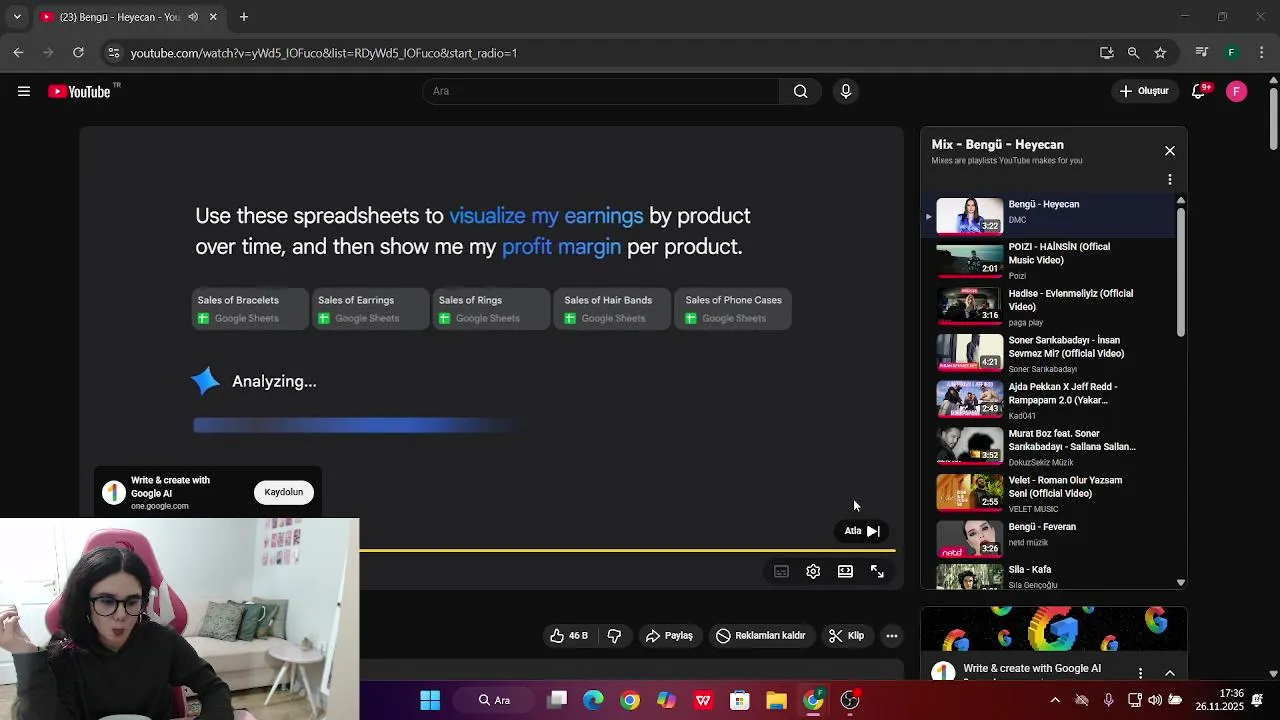Viewport: 1280px width, 720px height.
Task: Open more actions three-dot button under video
Action: (x=892, y=636)
